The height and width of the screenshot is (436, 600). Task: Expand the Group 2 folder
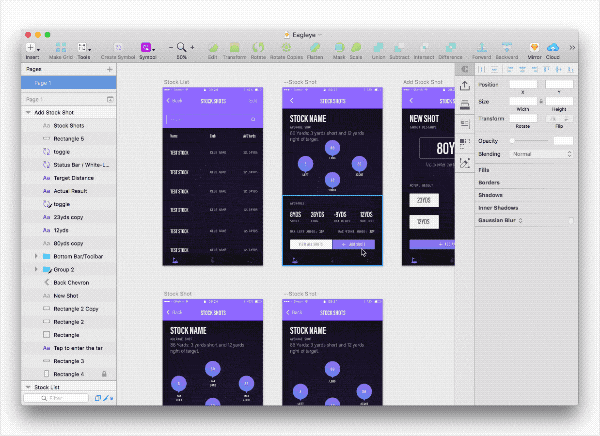(36, 269)
